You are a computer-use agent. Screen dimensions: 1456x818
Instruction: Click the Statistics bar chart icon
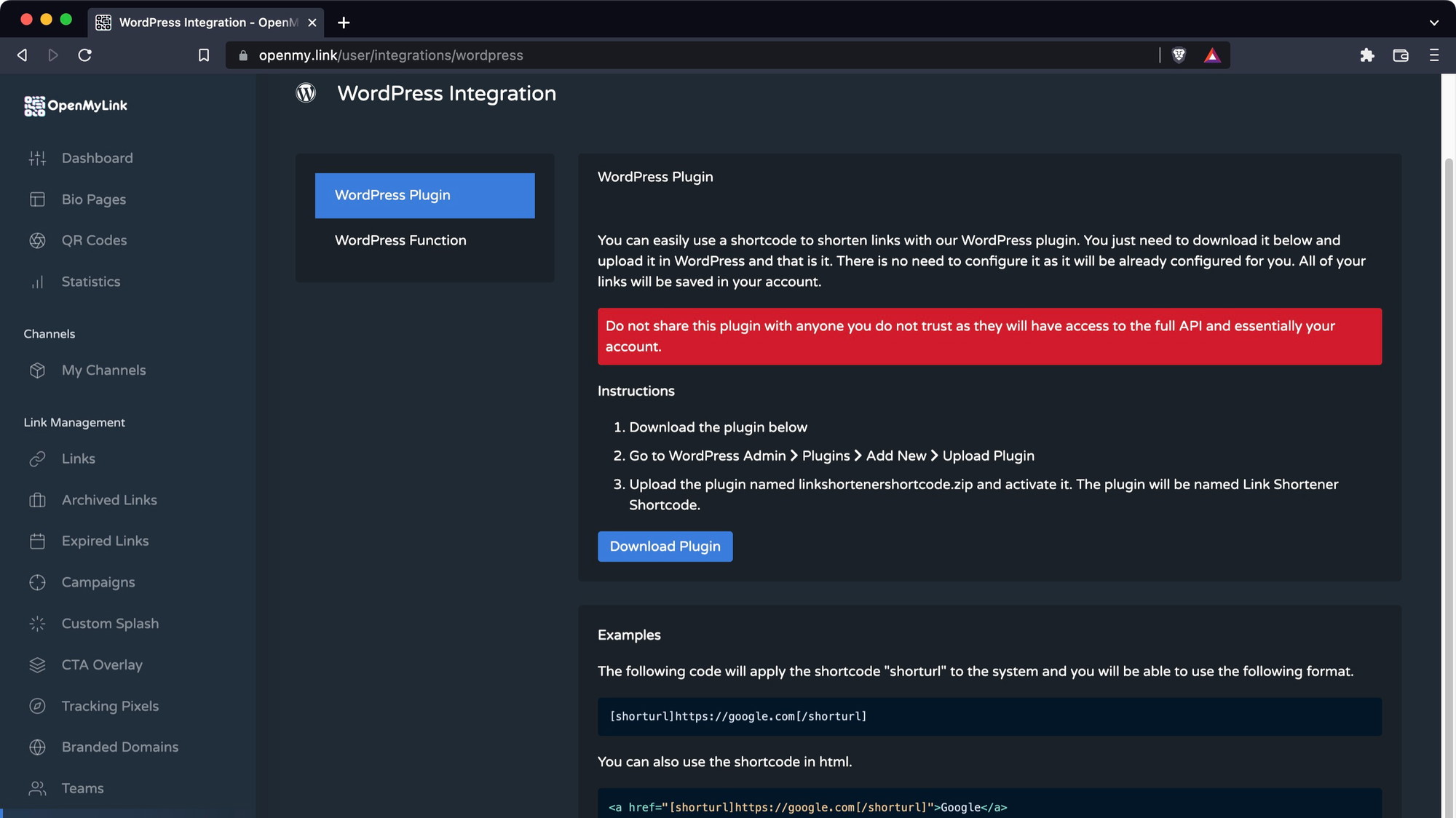tap(38, 282)
